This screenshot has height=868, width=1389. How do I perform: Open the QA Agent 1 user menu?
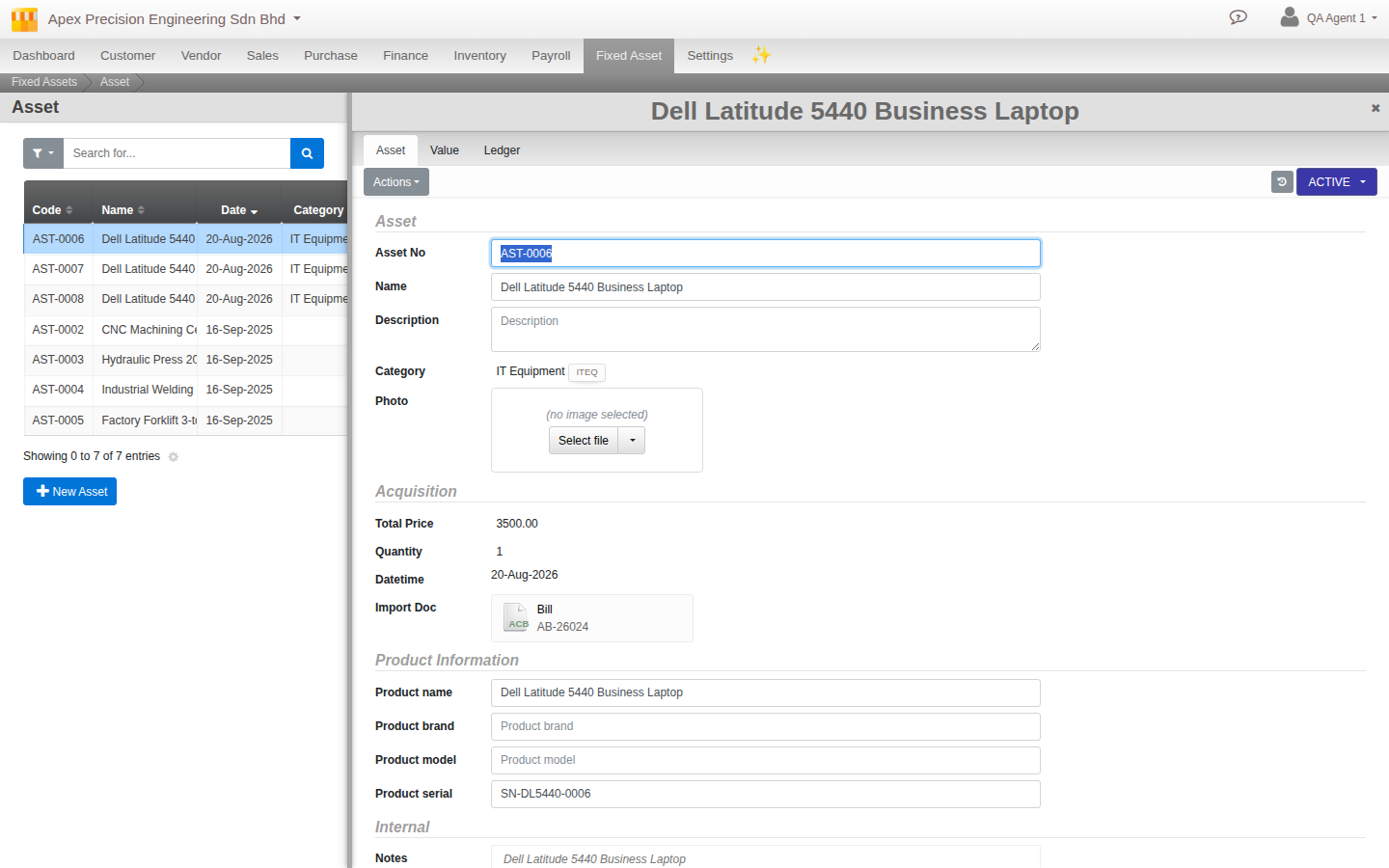coord(1328,17)
